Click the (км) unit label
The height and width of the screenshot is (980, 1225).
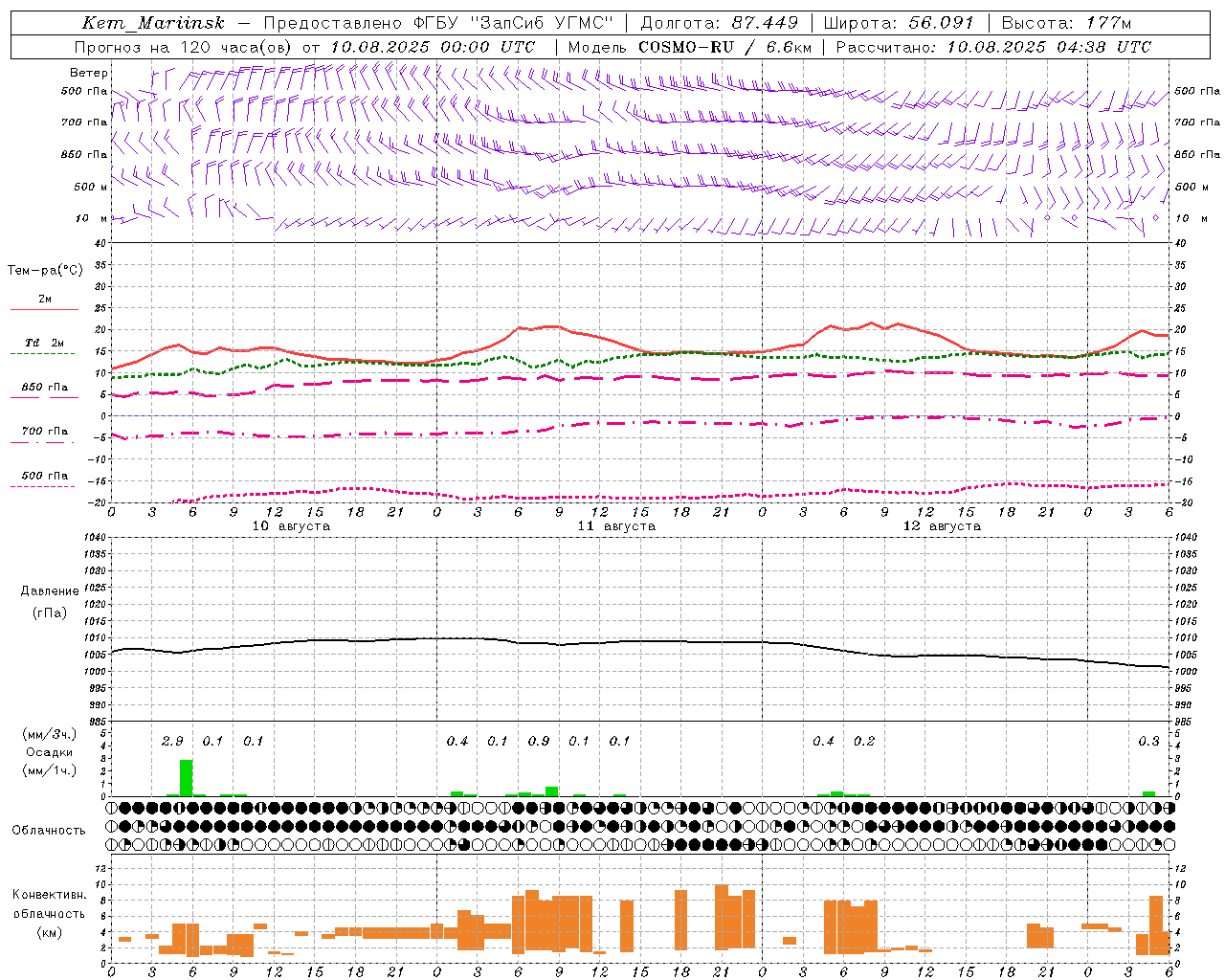click(49, 932)
